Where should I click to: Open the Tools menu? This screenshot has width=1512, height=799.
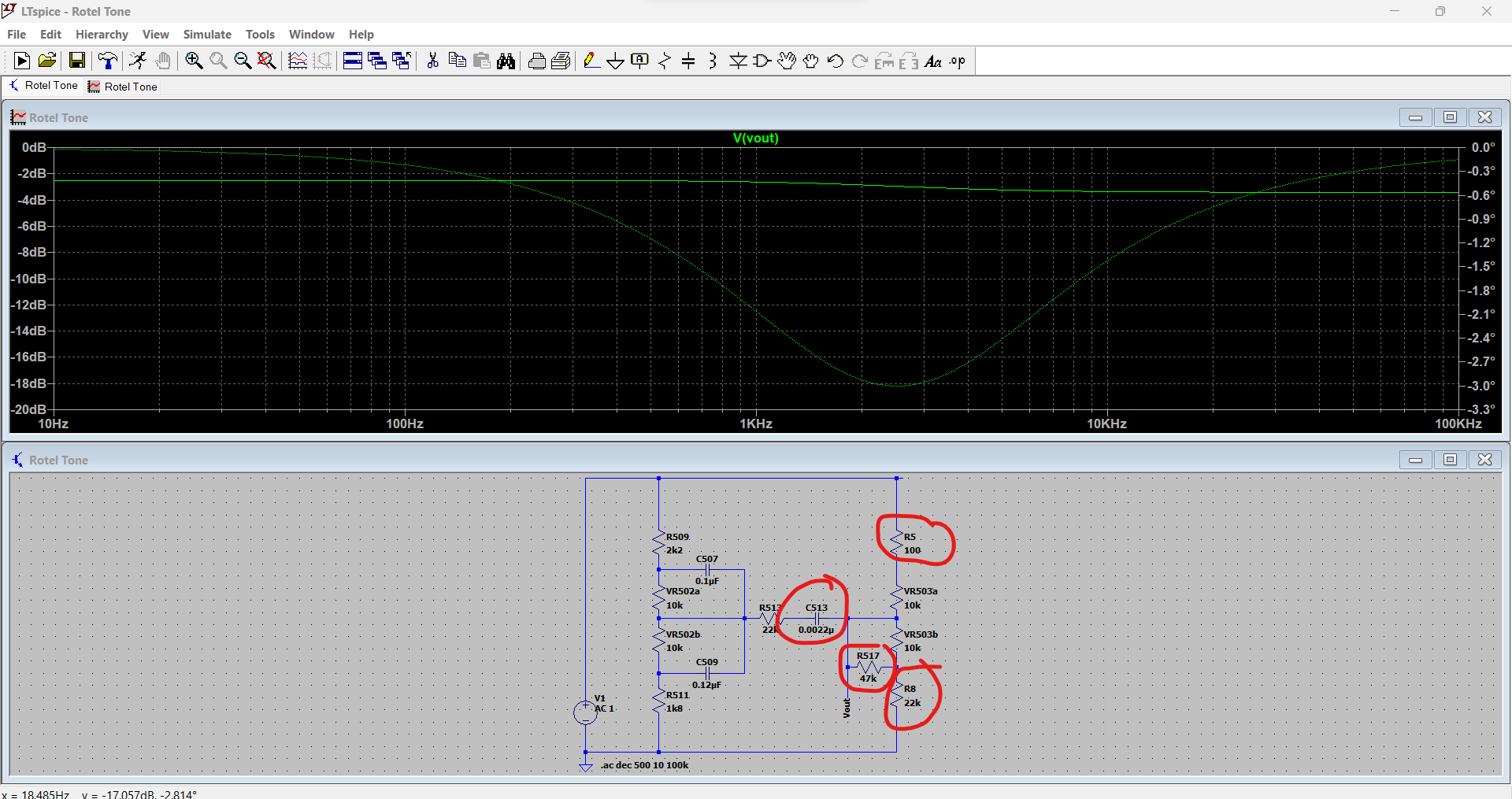pyautogui.click(x=260, y=35)
